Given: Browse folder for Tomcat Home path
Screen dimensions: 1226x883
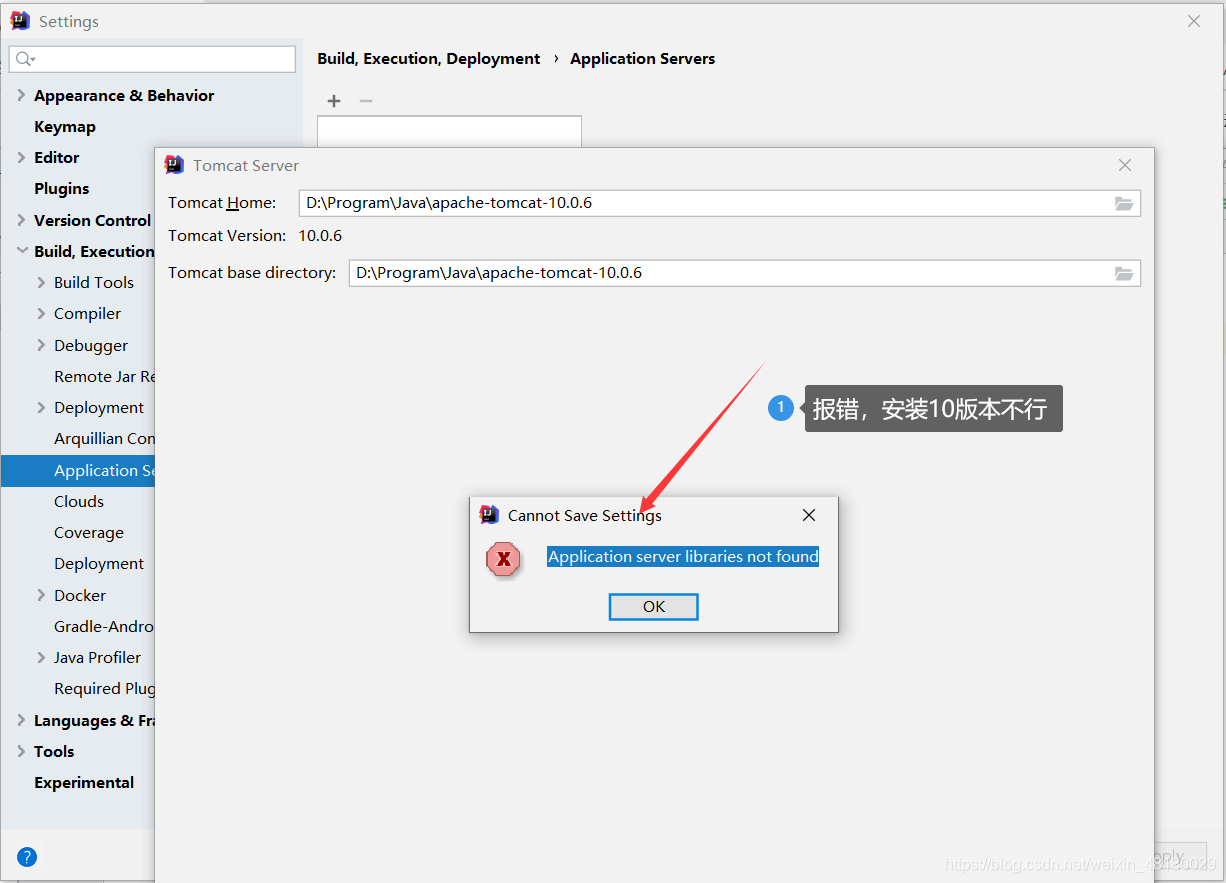Looking at the screenshot, I should tap(1124, 203).
